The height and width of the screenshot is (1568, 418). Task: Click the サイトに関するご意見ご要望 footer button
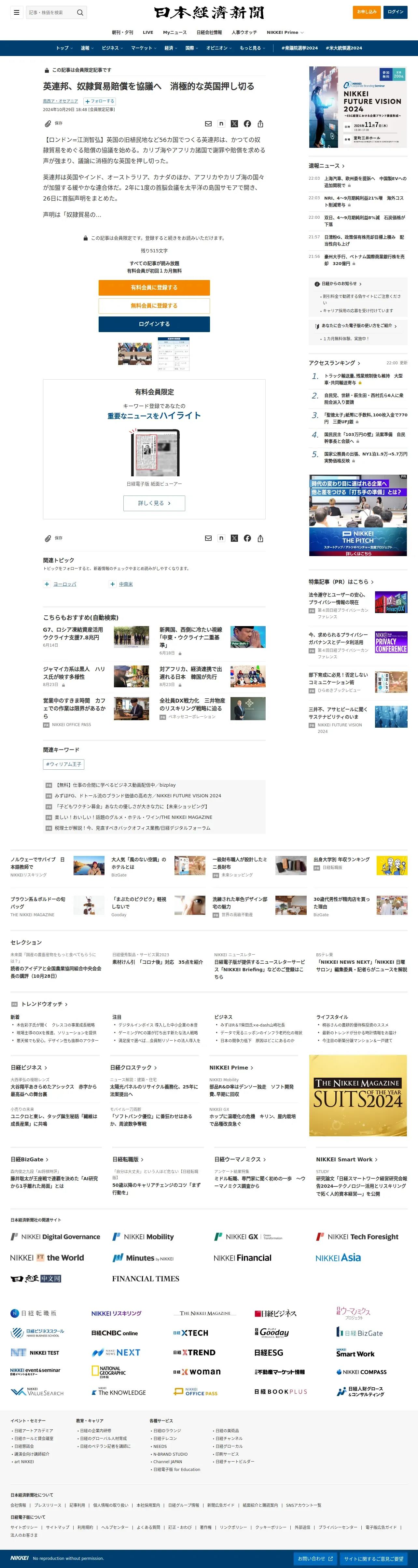click(374, 1559)
